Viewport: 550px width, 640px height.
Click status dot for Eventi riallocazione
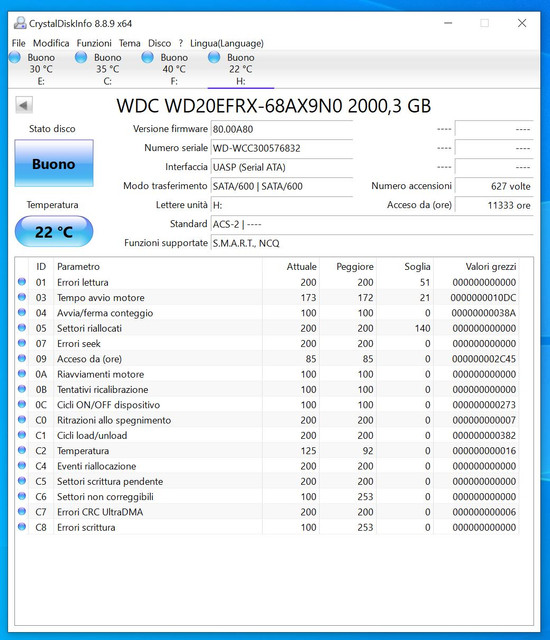(22, 465)
